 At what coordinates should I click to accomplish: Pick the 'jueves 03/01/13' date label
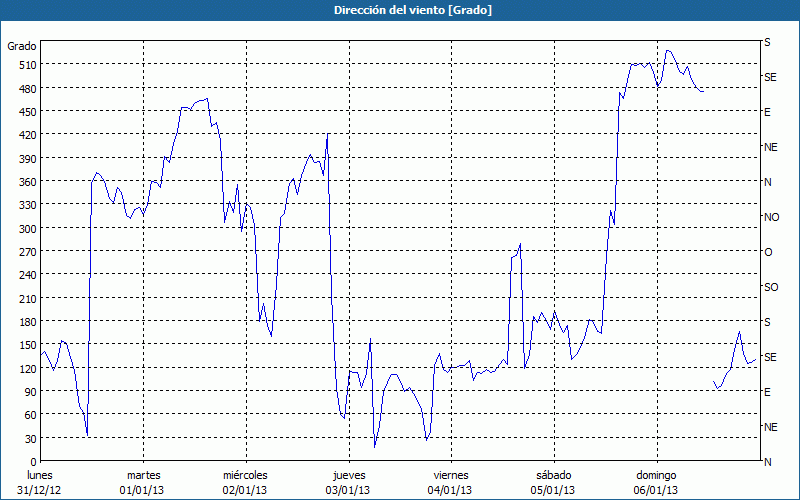348,482
